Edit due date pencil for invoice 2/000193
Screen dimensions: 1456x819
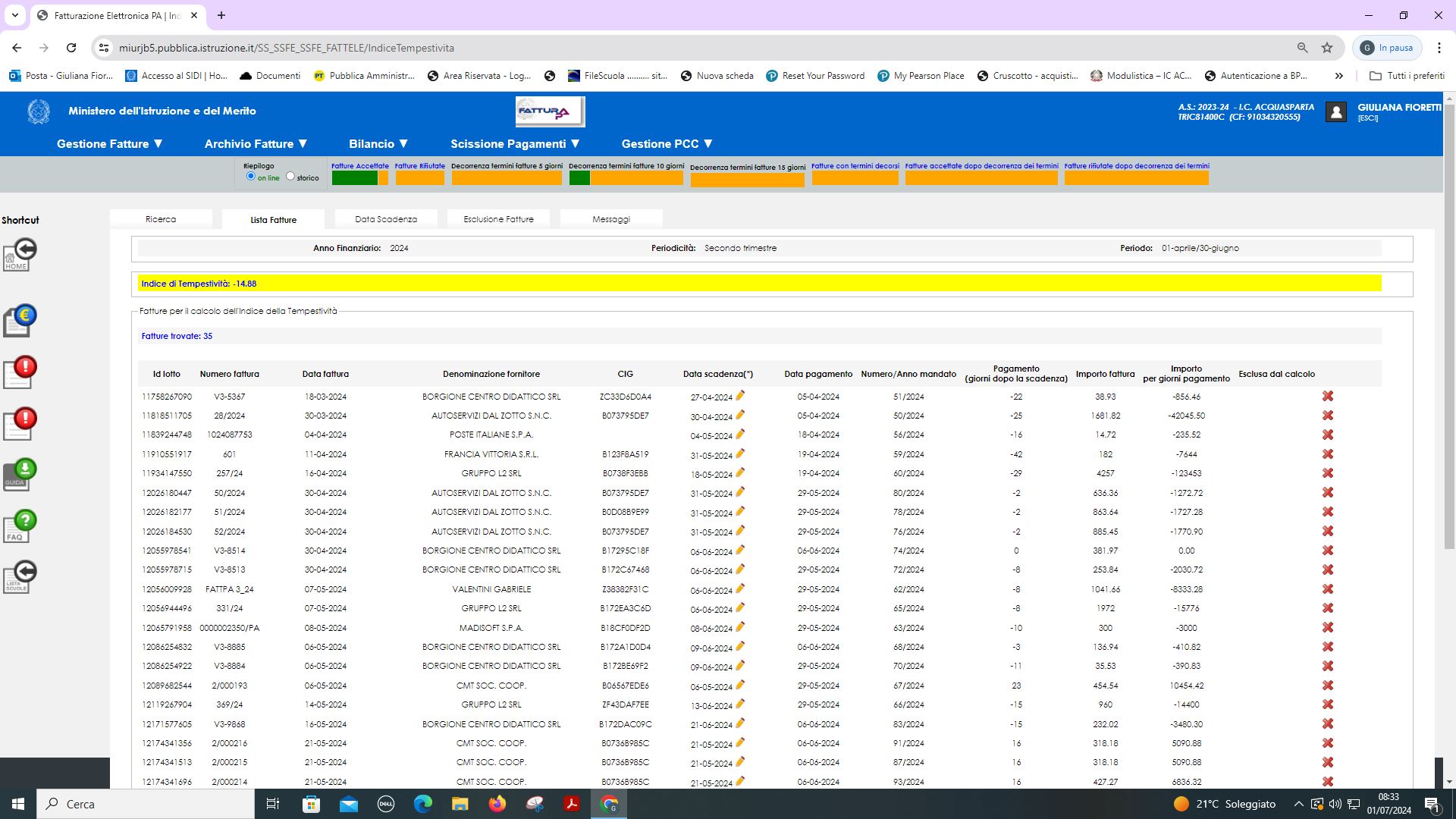click(740, 685)
